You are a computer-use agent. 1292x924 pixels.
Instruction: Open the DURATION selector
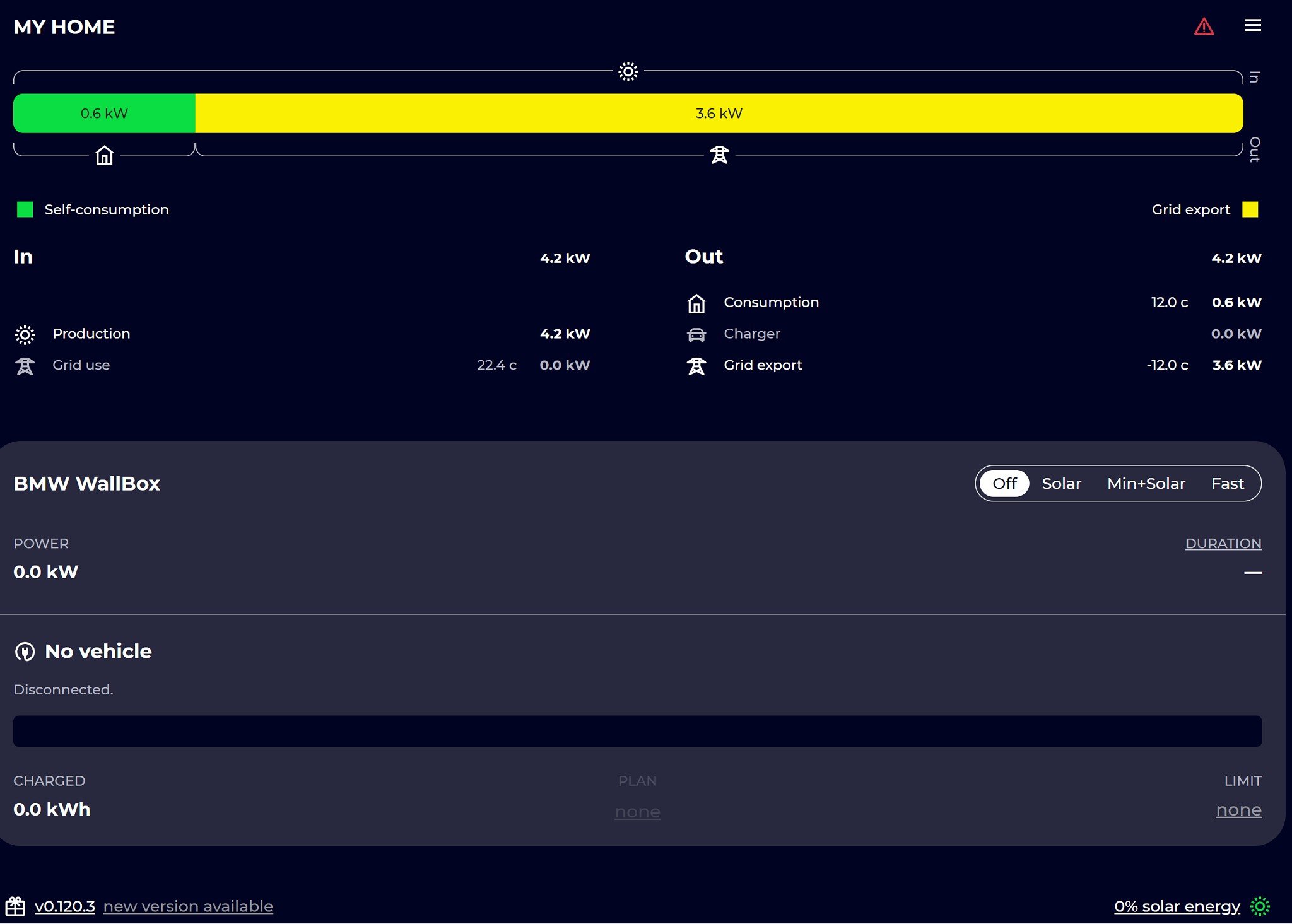[x=1223, y=544]
